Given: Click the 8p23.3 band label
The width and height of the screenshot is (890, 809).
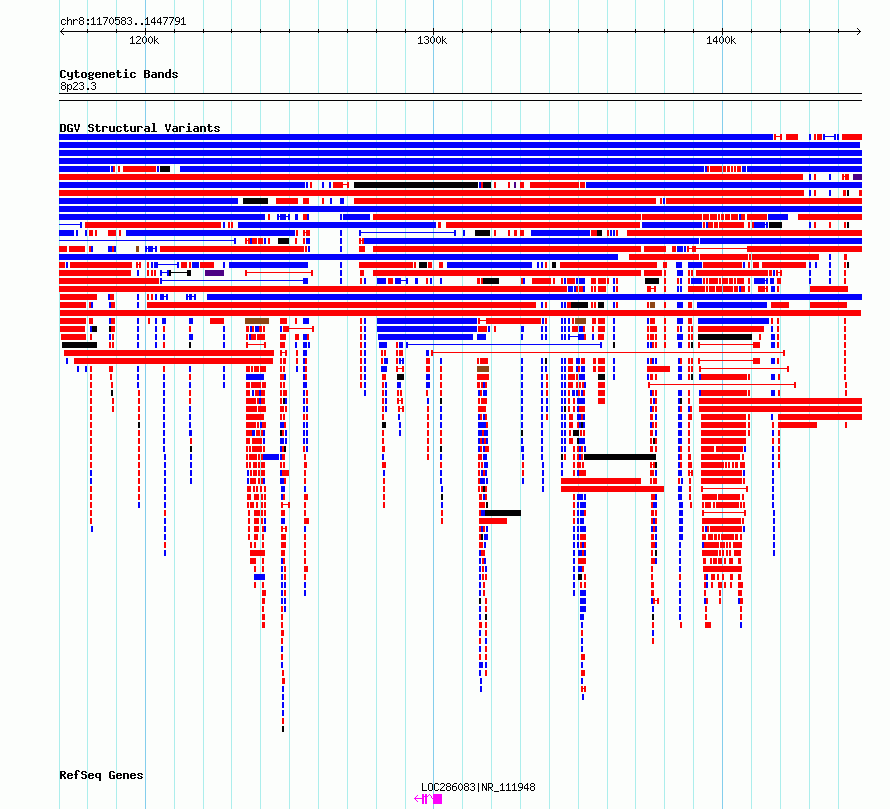Looking at the screenshot, I should coord(78,86).
